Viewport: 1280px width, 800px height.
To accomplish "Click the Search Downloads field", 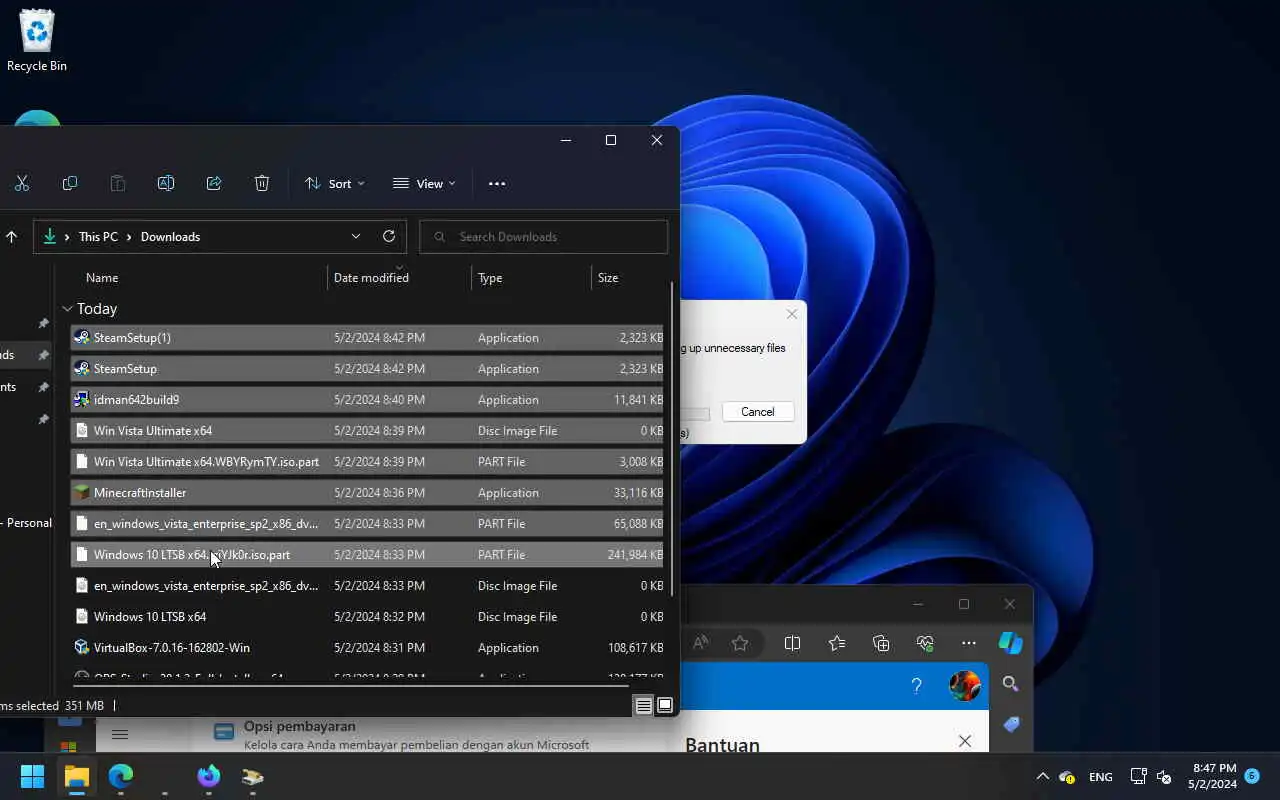I will [543, 237].
